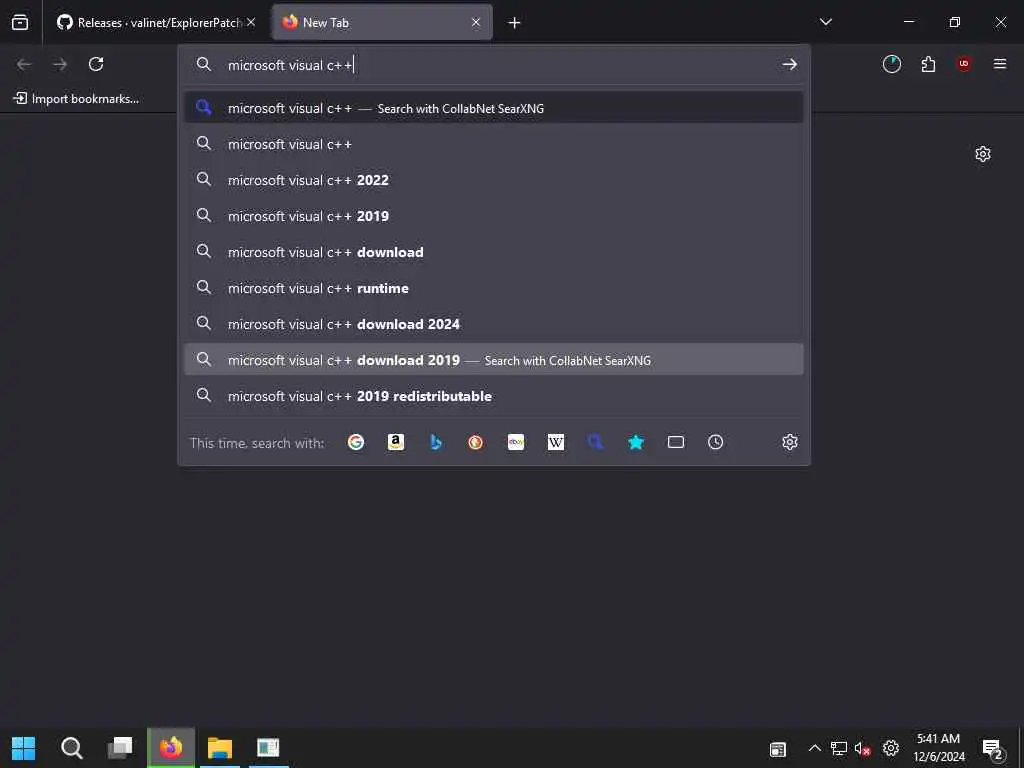Open uBlock Origin extension icon
The width and height of the screenshot is (1024, 768).
[x=964, y=64]
